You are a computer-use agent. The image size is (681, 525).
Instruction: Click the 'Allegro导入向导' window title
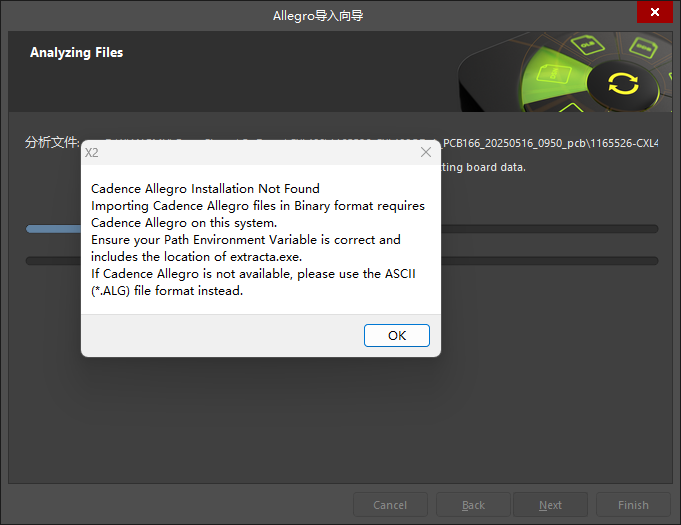pyautogui.click(x=318, y=16)
